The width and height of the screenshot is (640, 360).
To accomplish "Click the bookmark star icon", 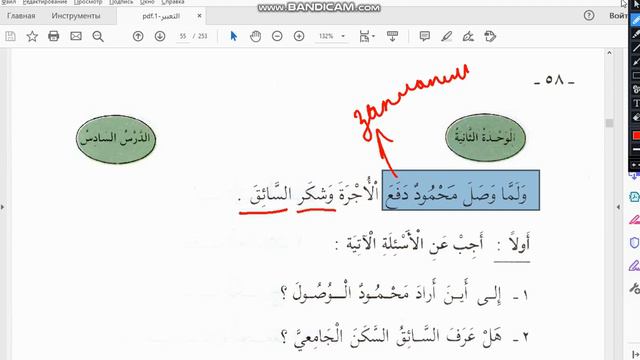I will click(32, 36).
